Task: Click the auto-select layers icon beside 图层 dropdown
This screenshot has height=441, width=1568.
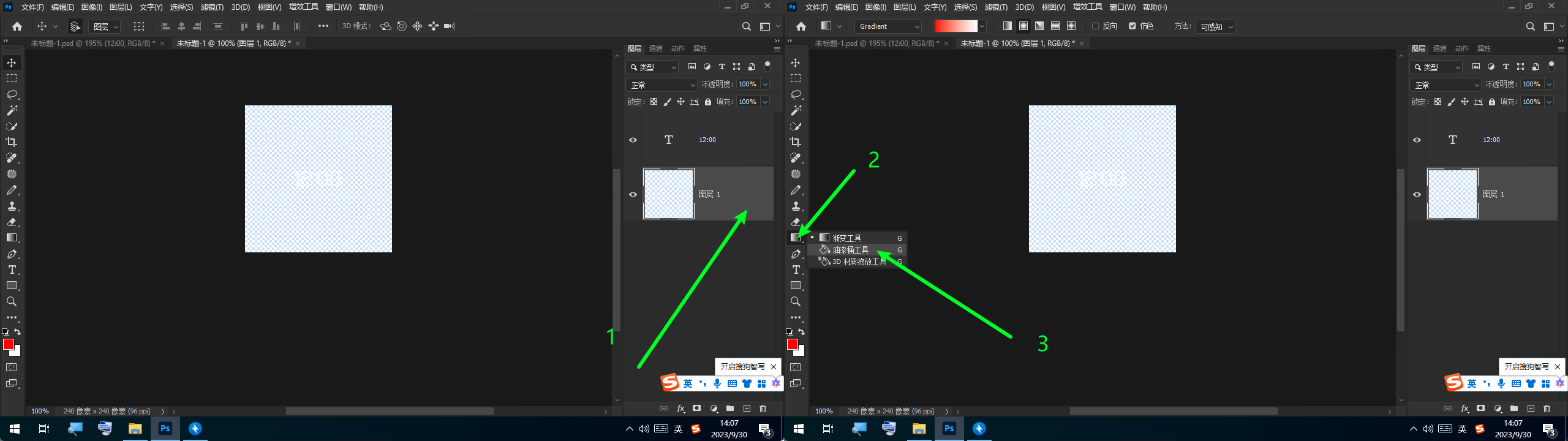Action: [75, 26]
